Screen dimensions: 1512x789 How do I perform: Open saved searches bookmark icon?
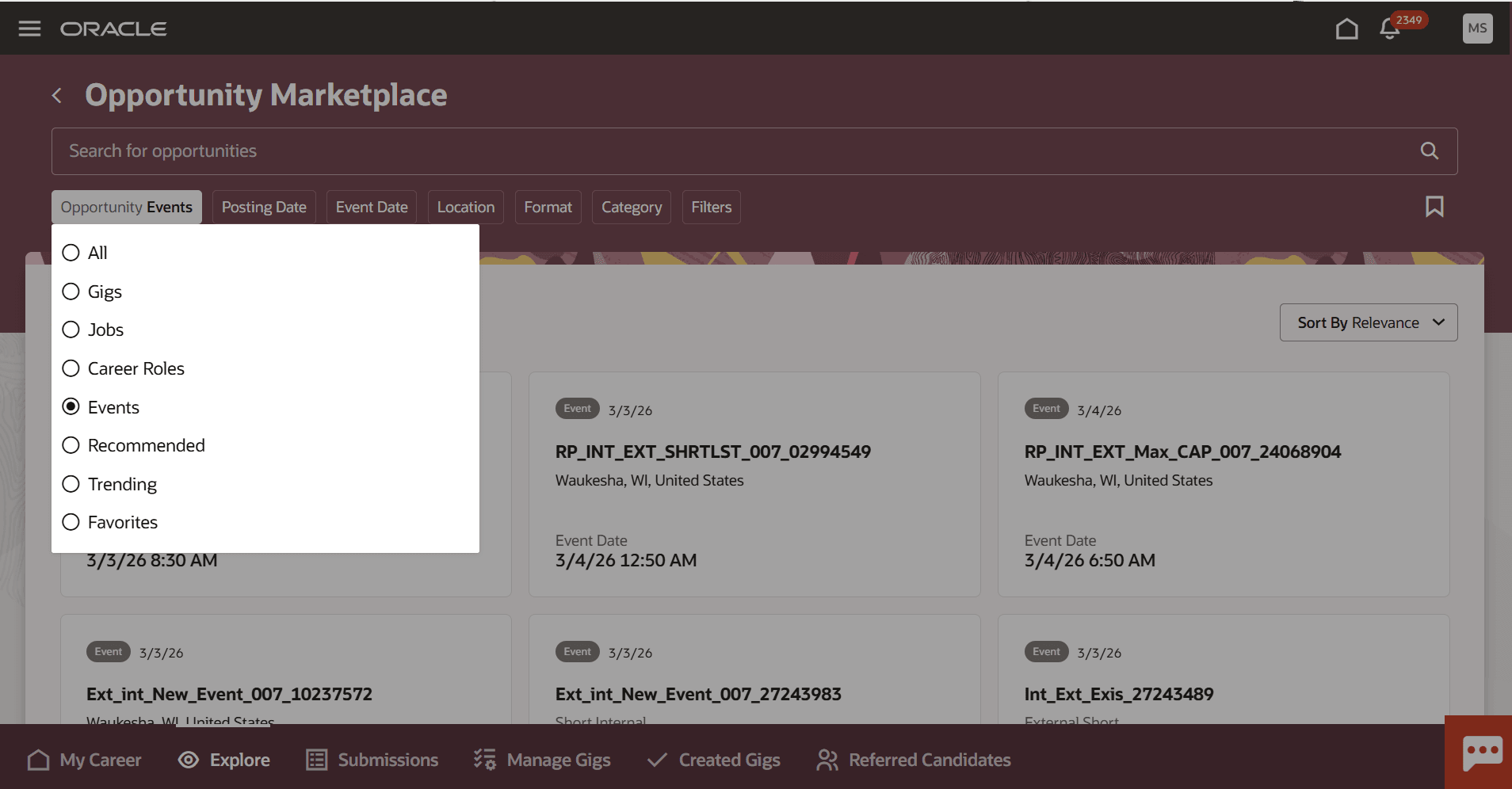click(x=1434, y=207)
